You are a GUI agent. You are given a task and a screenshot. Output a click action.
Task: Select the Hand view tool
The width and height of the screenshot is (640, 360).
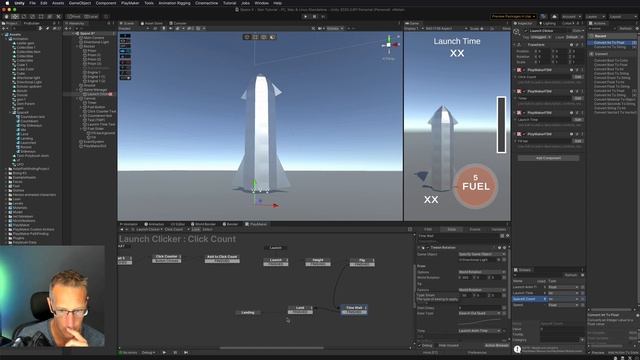coord(7,17)
